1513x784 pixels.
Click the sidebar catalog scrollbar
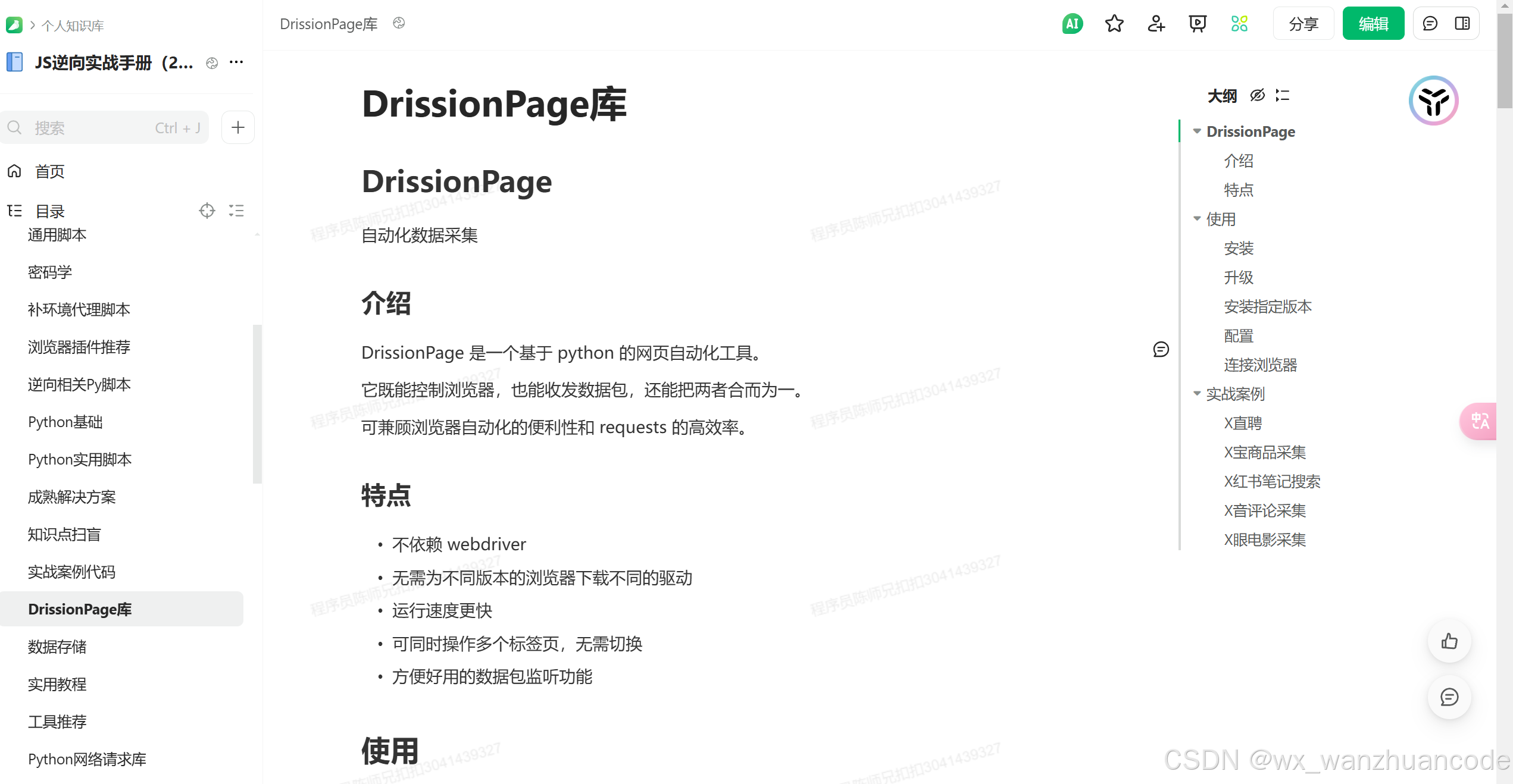(x=257, y=404)
